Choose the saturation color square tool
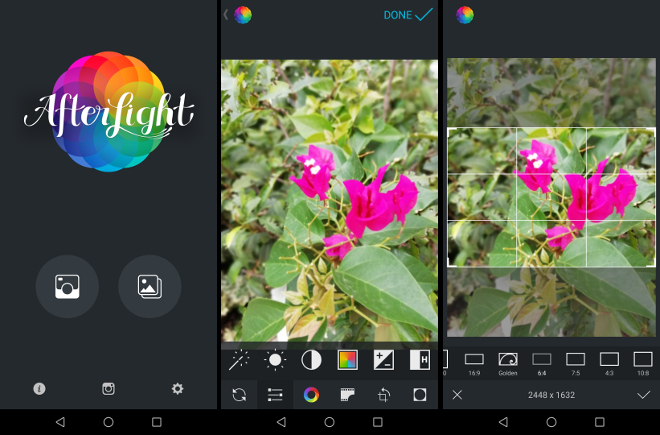This screenshot has height=435, width=660. (347, 359)
